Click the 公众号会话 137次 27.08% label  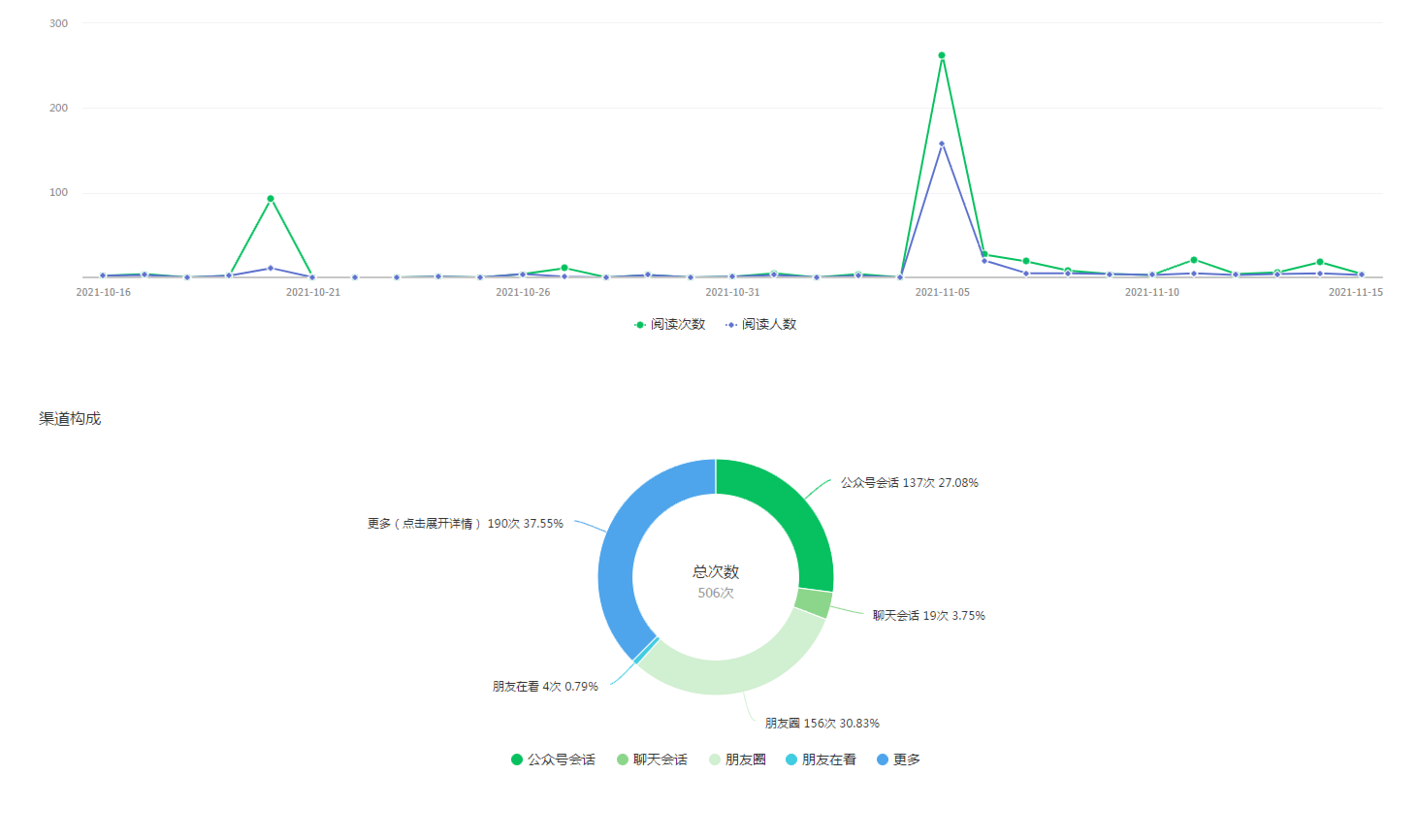(x=909, y=483)
